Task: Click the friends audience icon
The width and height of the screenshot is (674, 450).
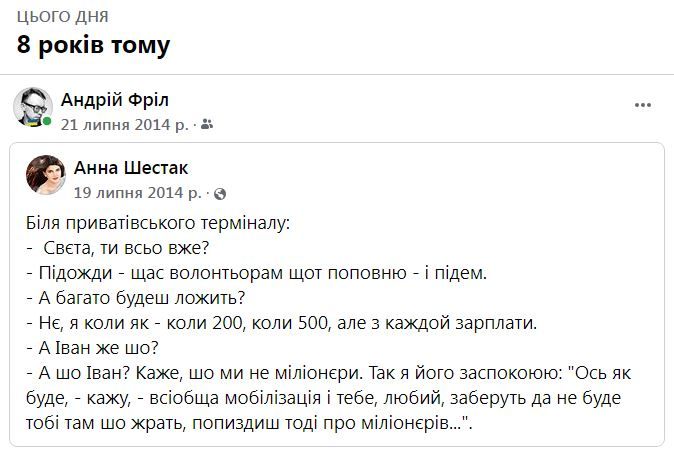Action: pos(207,125)
